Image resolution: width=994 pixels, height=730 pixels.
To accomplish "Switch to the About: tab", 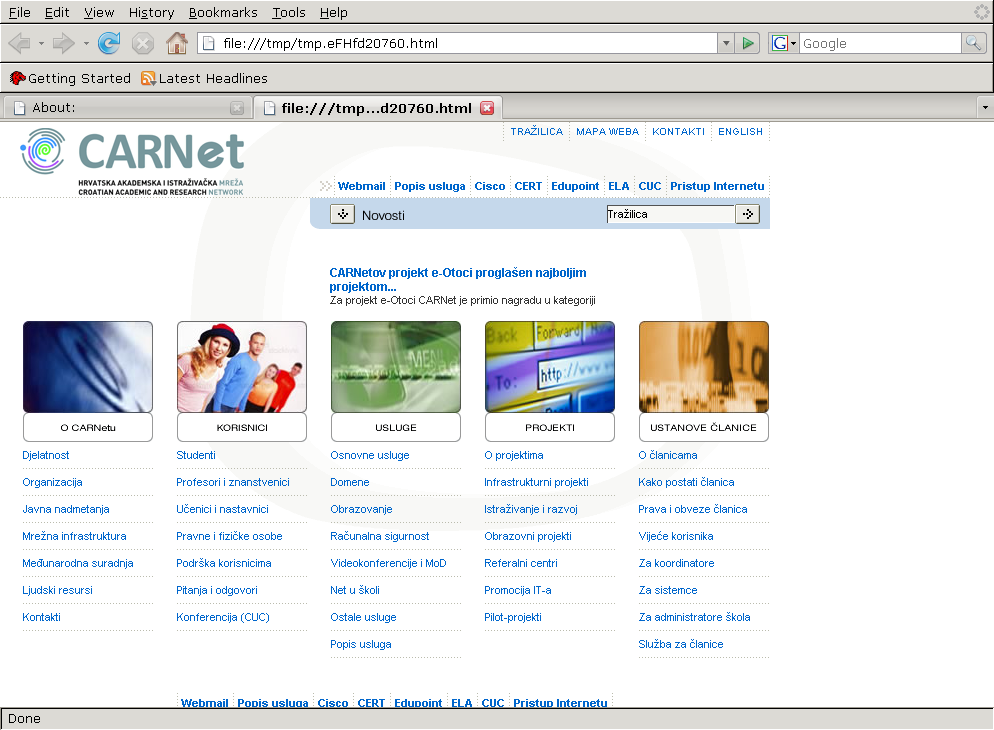I will (x=126, y=108).
